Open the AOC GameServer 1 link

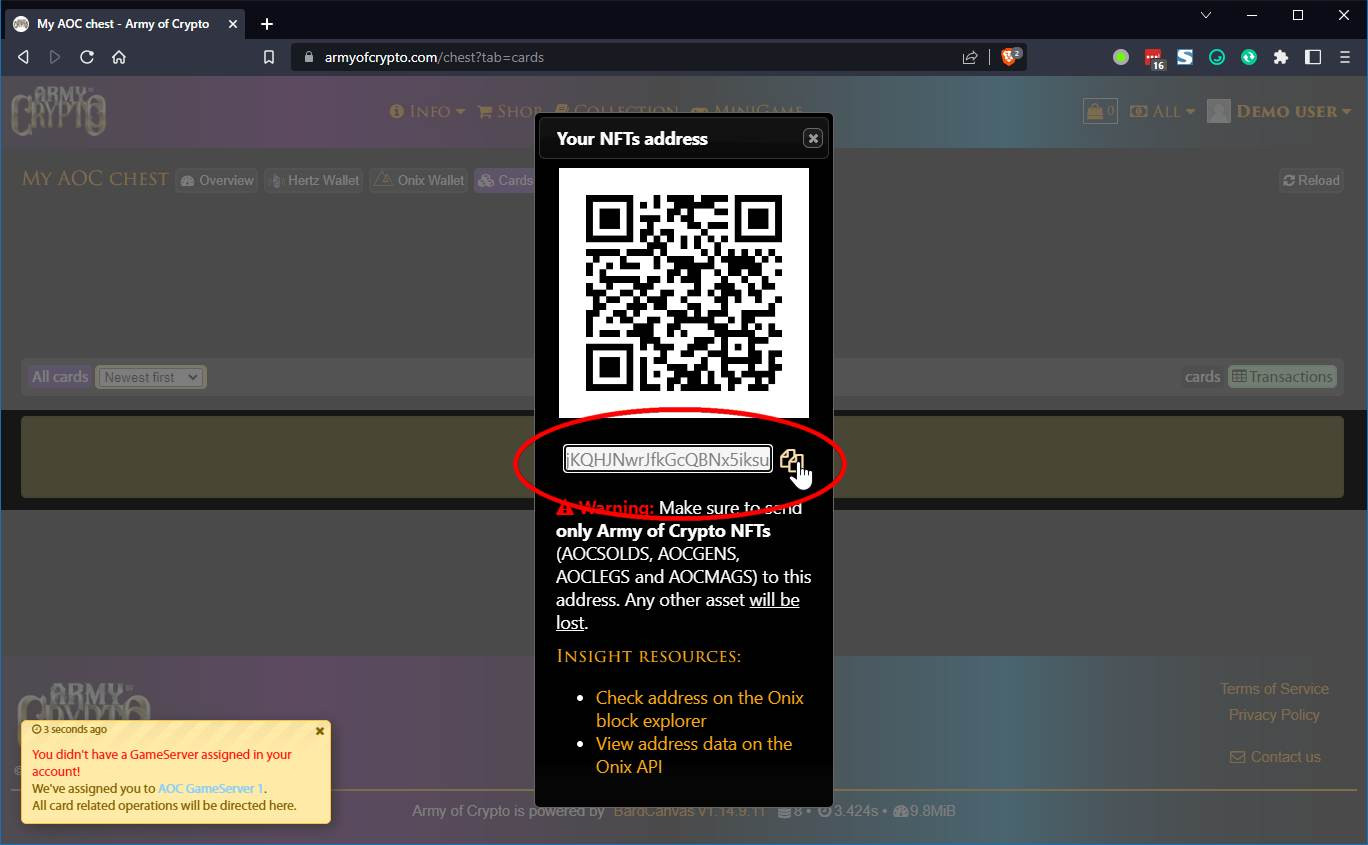pyautogui.click(x=211, y=788)
